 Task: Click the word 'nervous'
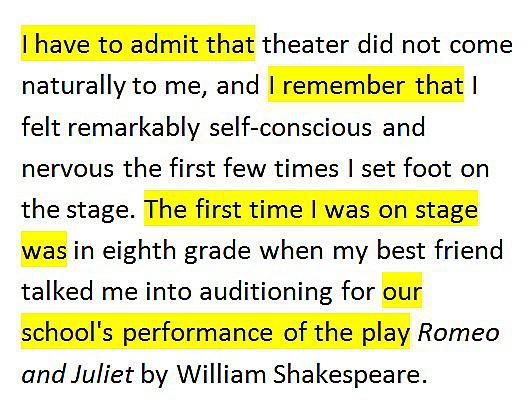click(68, 169)
